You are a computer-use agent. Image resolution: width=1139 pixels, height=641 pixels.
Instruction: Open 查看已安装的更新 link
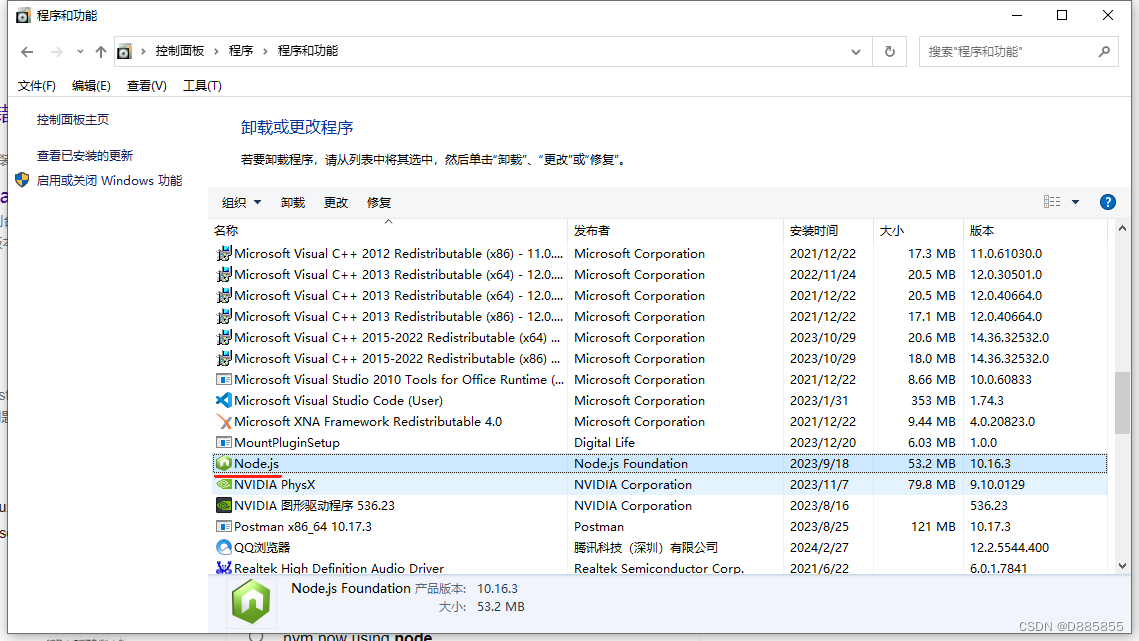click(85, 156)
